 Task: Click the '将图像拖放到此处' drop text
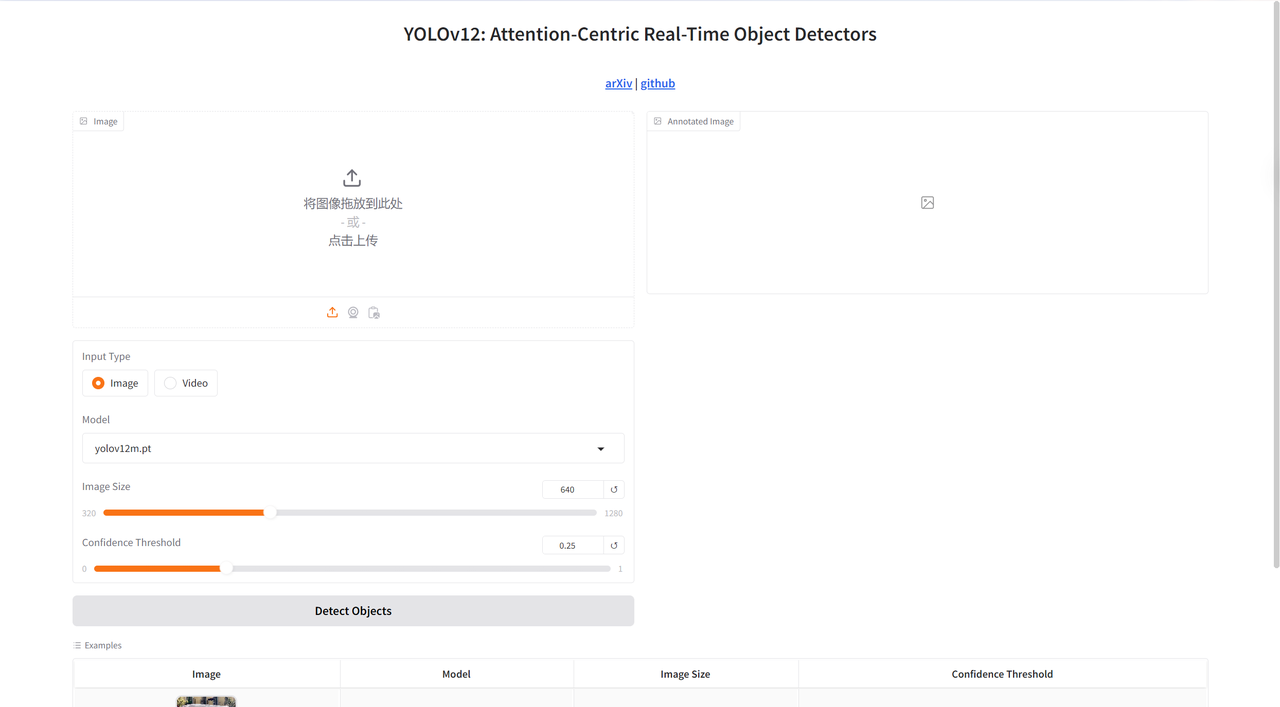(353, 203)
